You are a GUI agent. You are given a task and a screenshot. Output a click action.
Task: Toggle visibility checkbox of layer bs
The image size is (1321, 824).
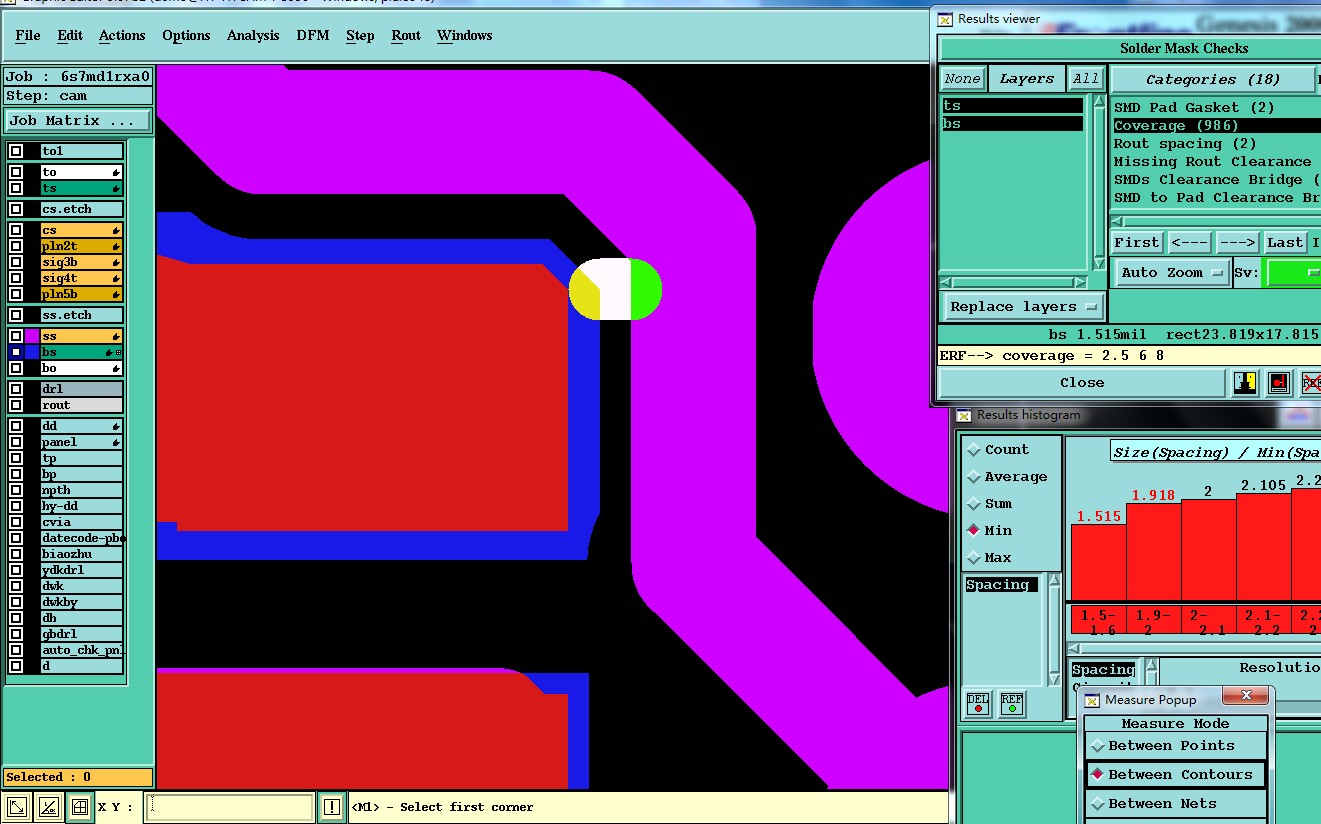[16, 352]
